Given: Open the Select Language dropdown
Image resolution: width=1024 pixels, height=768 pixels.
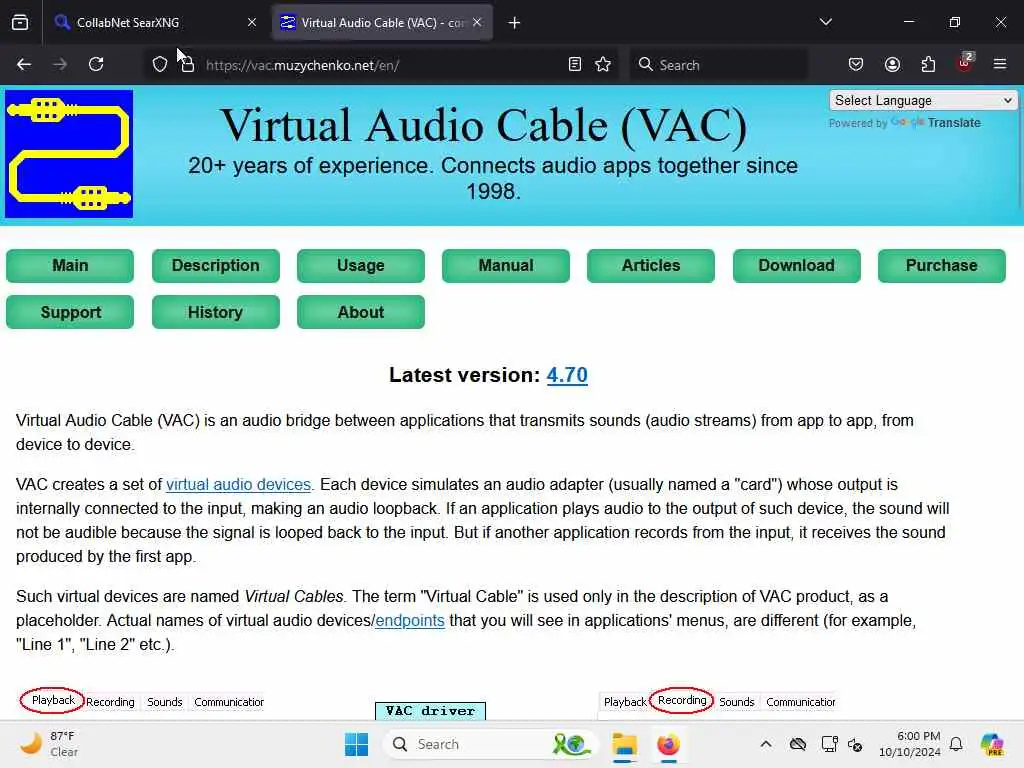Looking at the screenshot, I should pos(923,101).
